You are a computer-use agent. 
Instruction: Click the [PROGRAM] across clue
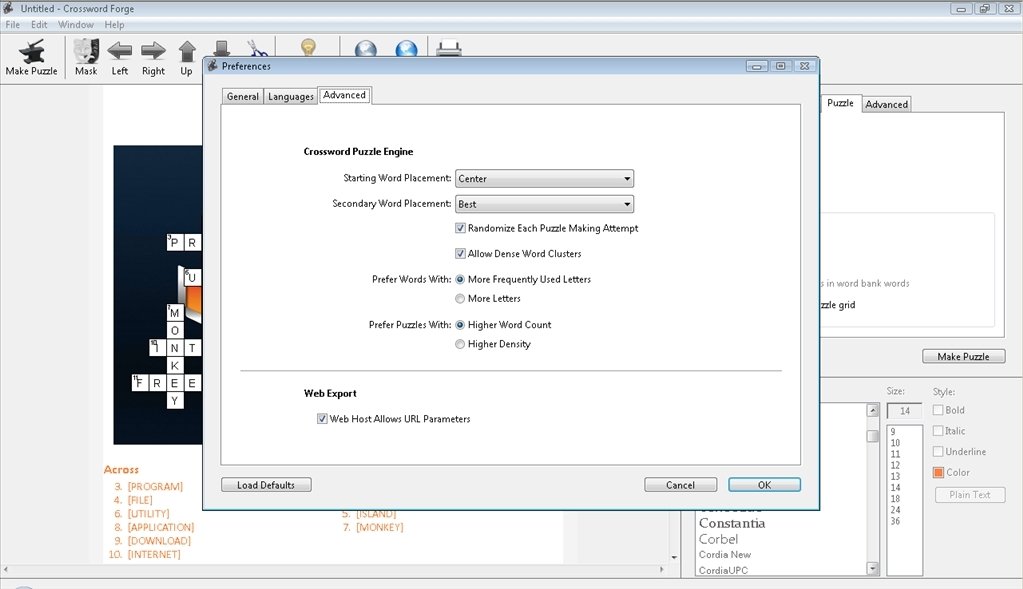(x=155, y=487)
